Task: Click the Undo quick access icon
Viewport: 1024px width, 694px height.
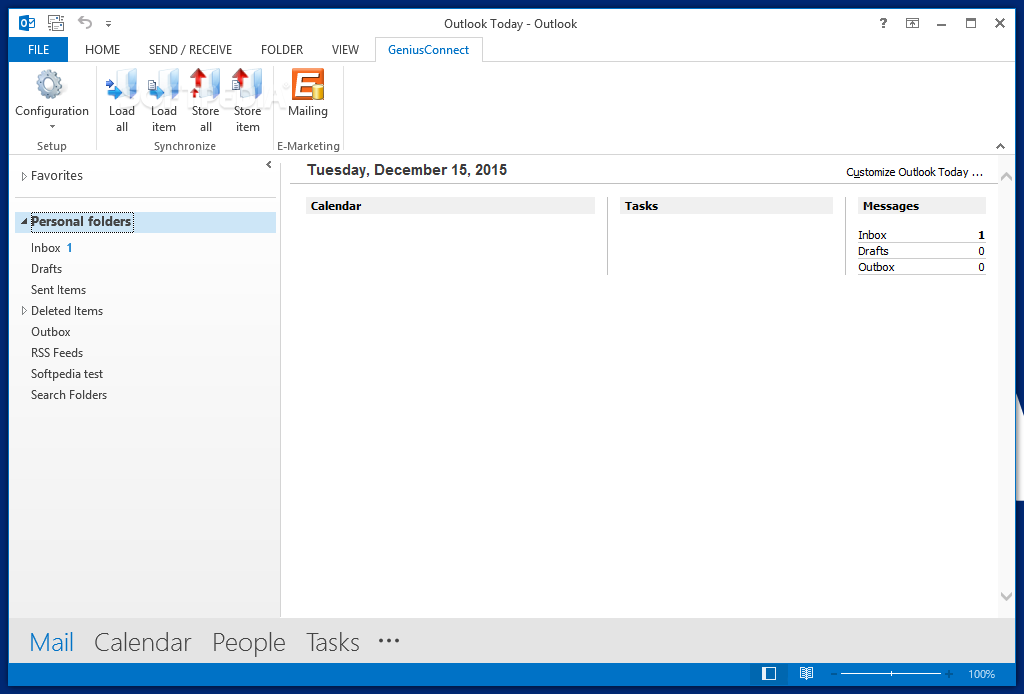Action: coord(86,23)
